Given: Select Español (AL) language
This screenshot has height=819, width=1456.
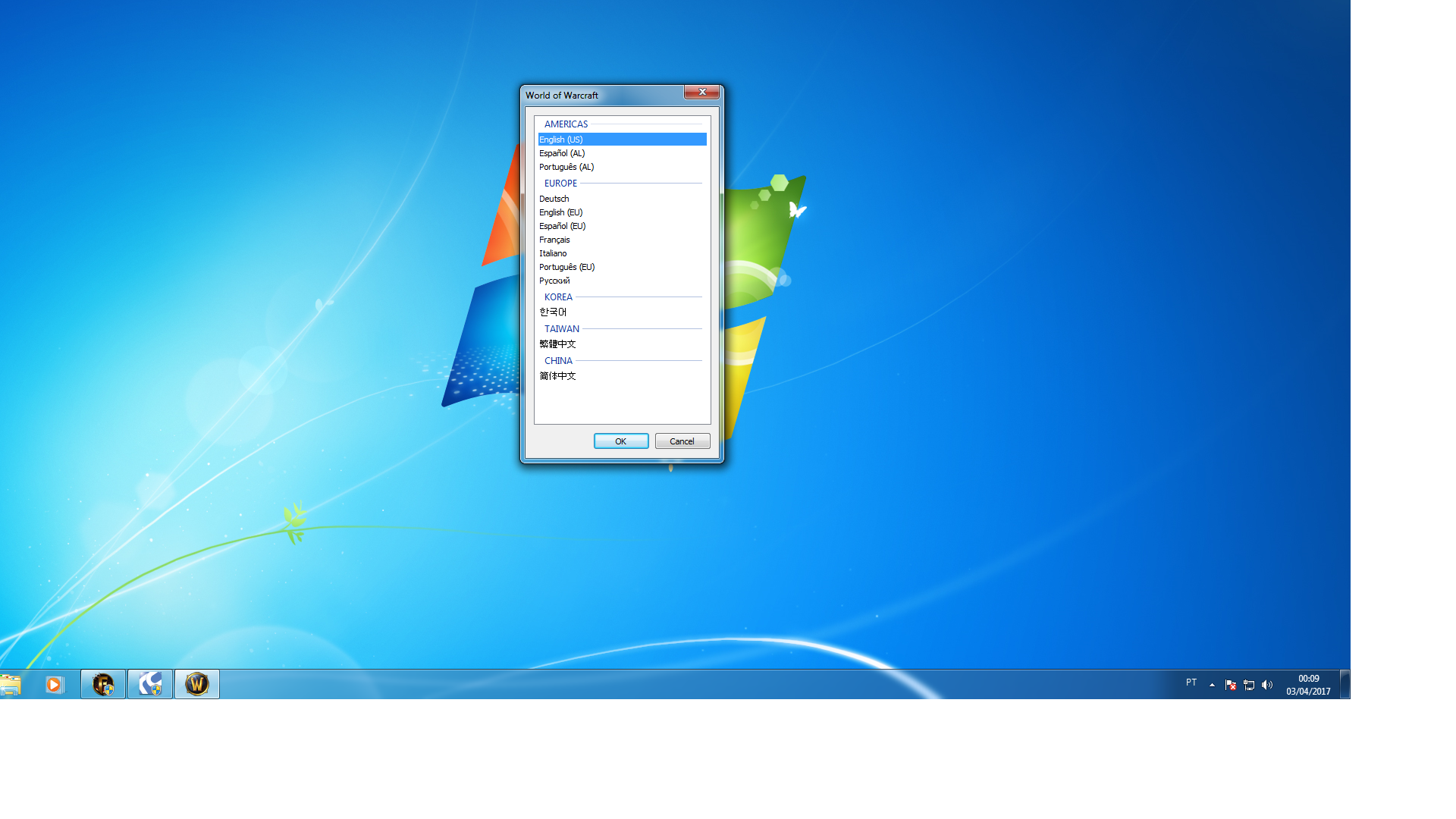Looking at the screenshot, I should [x=623, y=153].
